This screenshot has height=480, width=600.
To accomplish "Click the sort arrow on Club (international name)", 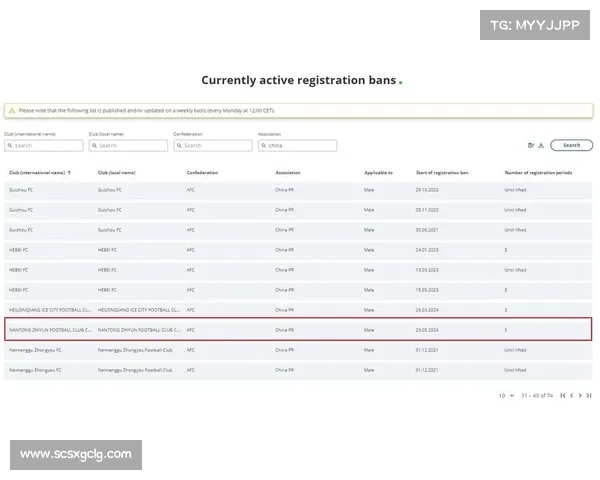I will 69,173.
